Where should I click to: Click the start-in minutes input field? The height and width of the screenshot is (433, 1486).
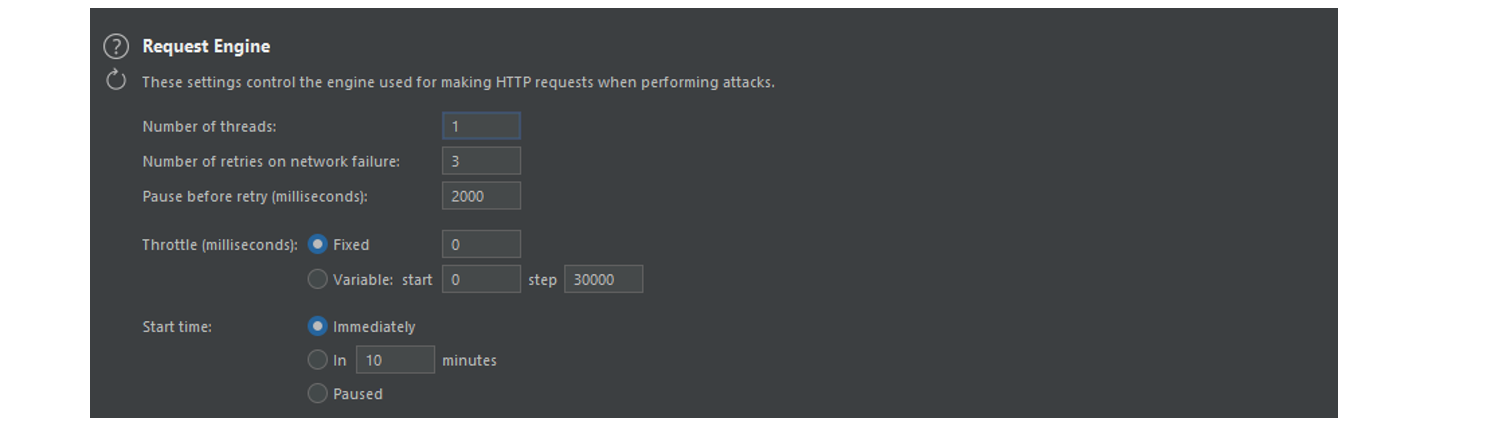395,360
